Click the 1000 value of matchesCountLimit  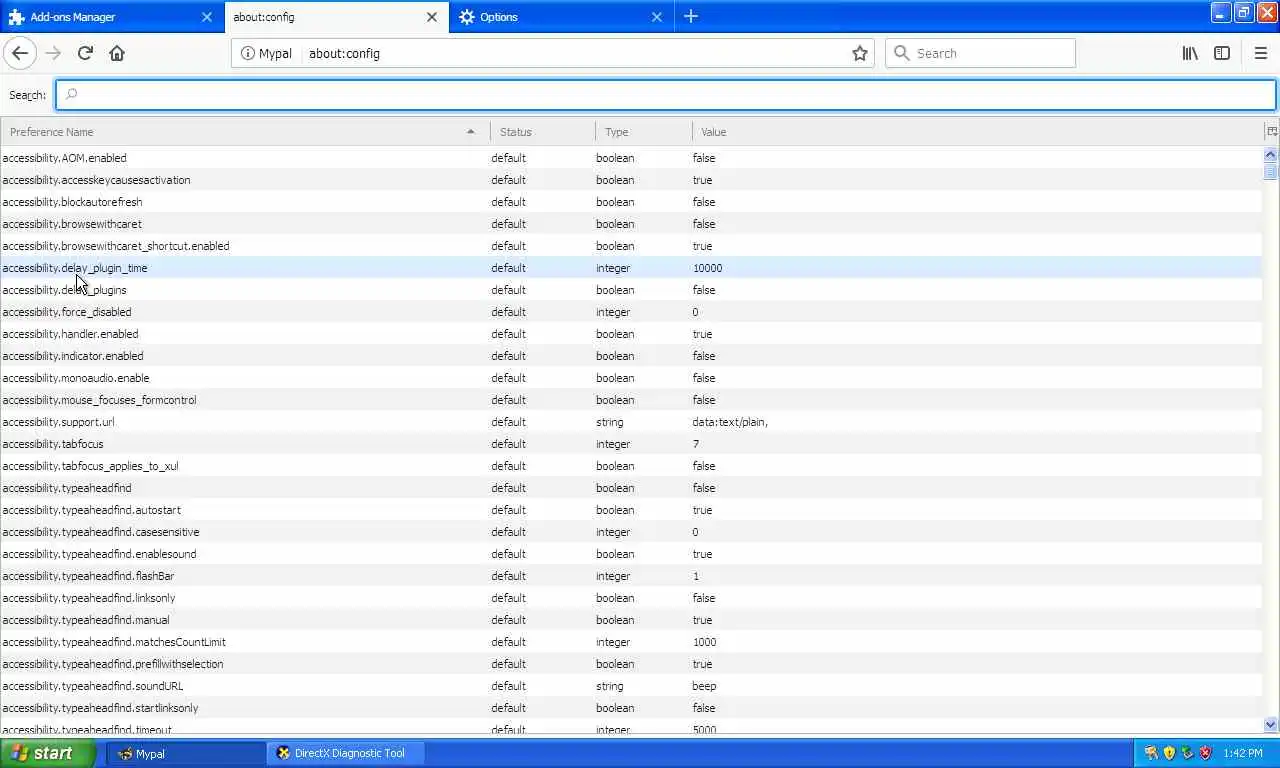[704, 642]
